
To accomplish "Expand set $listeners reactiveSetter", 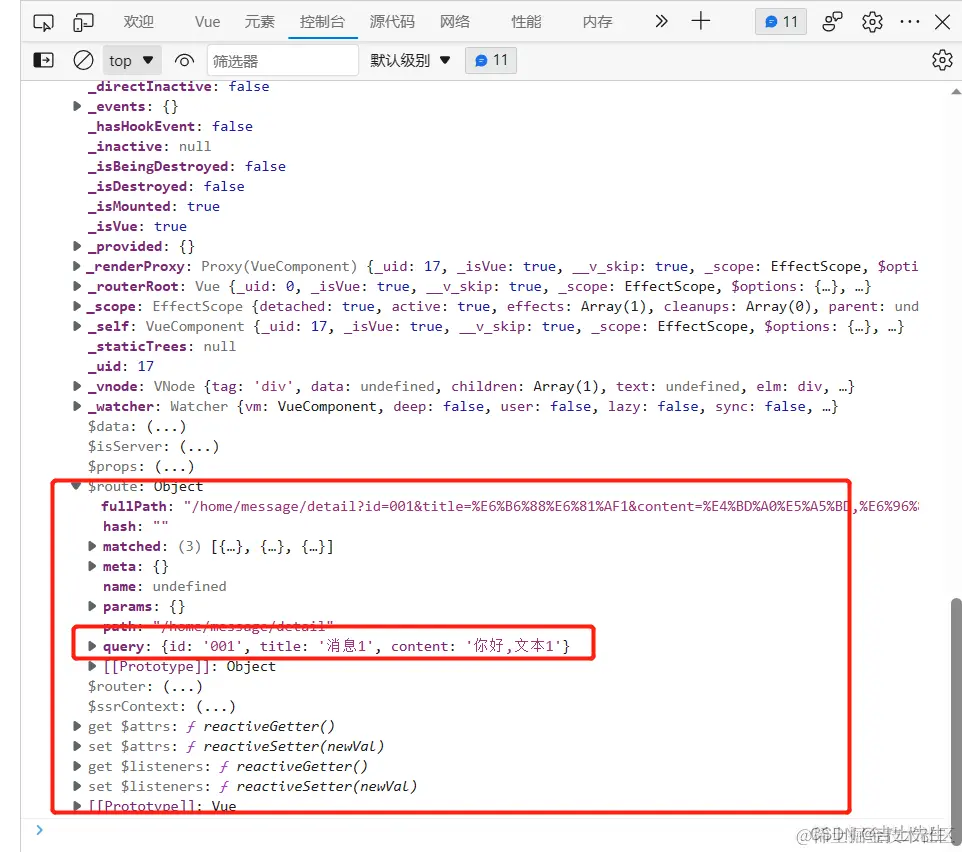I will [x=77, y=786].
